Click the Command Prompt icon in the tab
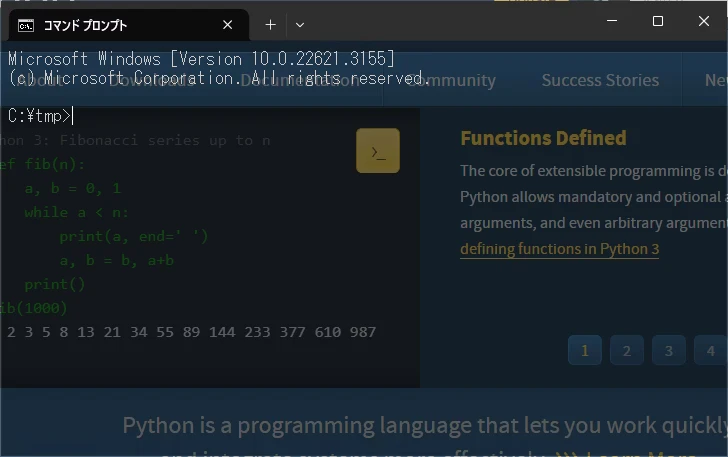Viewport: 728px width, 457px height. tap(26, 25)
